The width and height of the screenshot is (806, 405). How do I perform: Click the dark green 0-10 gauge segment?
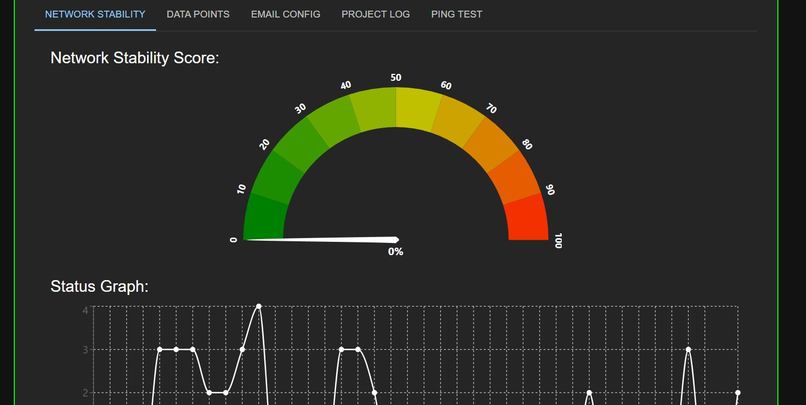pos(264,218)
